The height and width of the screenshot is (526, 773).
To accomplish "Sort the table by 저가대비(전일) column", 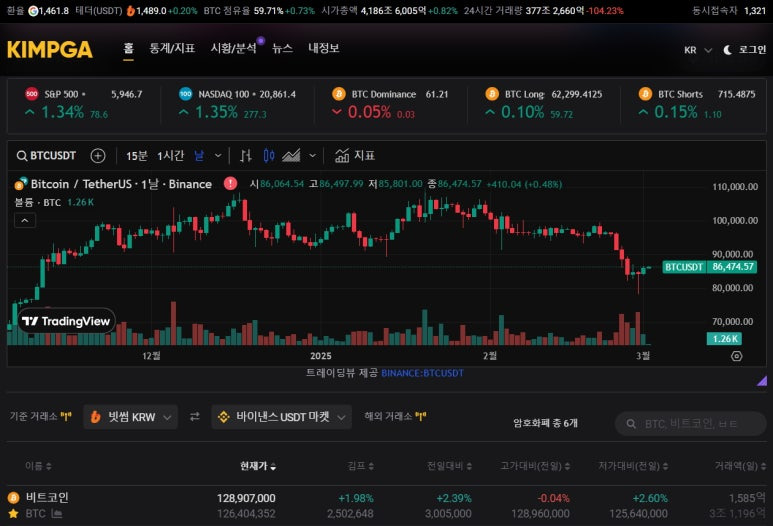I will click(633, 466).
